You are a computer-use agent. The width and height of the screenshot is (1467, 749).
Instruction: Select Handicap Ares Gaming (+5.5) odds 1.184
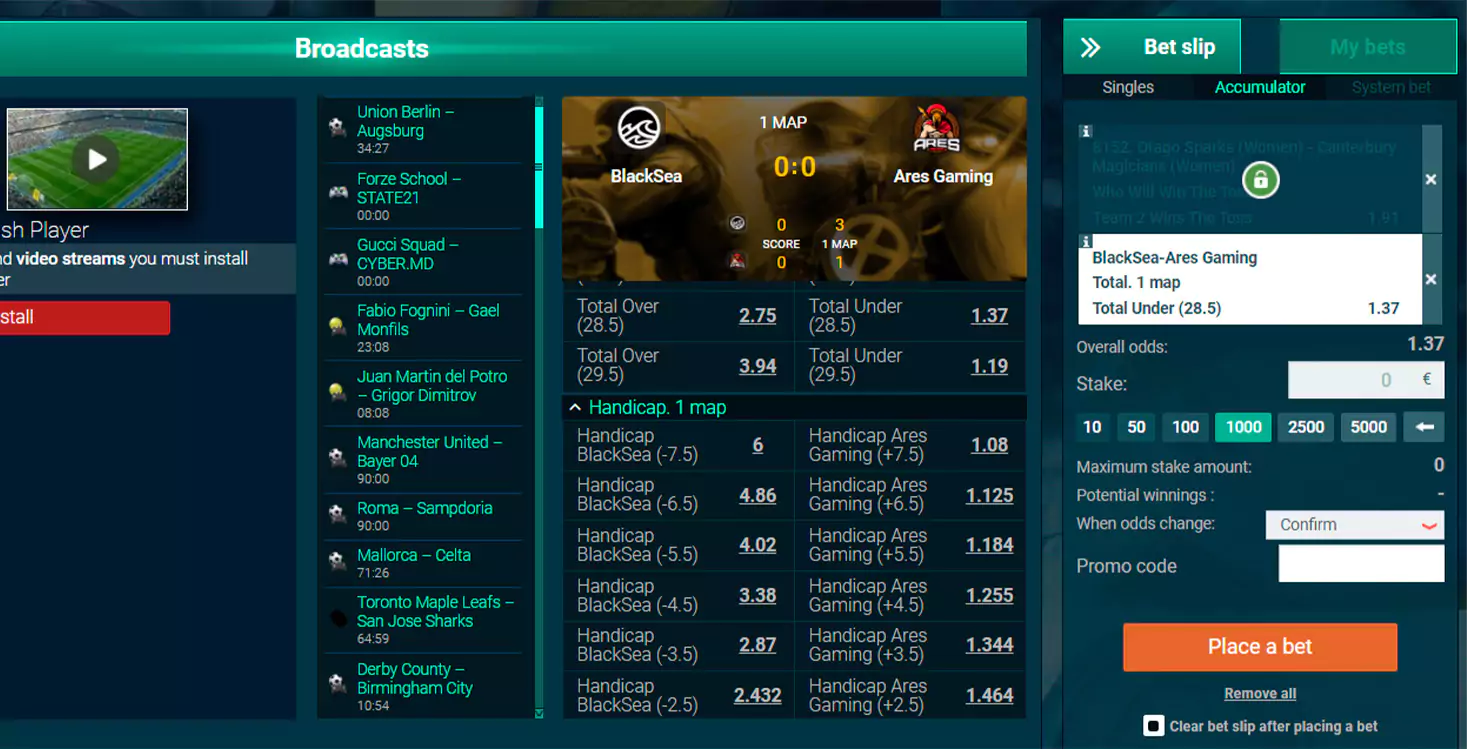pyautogui.click(x=989, y=545)
